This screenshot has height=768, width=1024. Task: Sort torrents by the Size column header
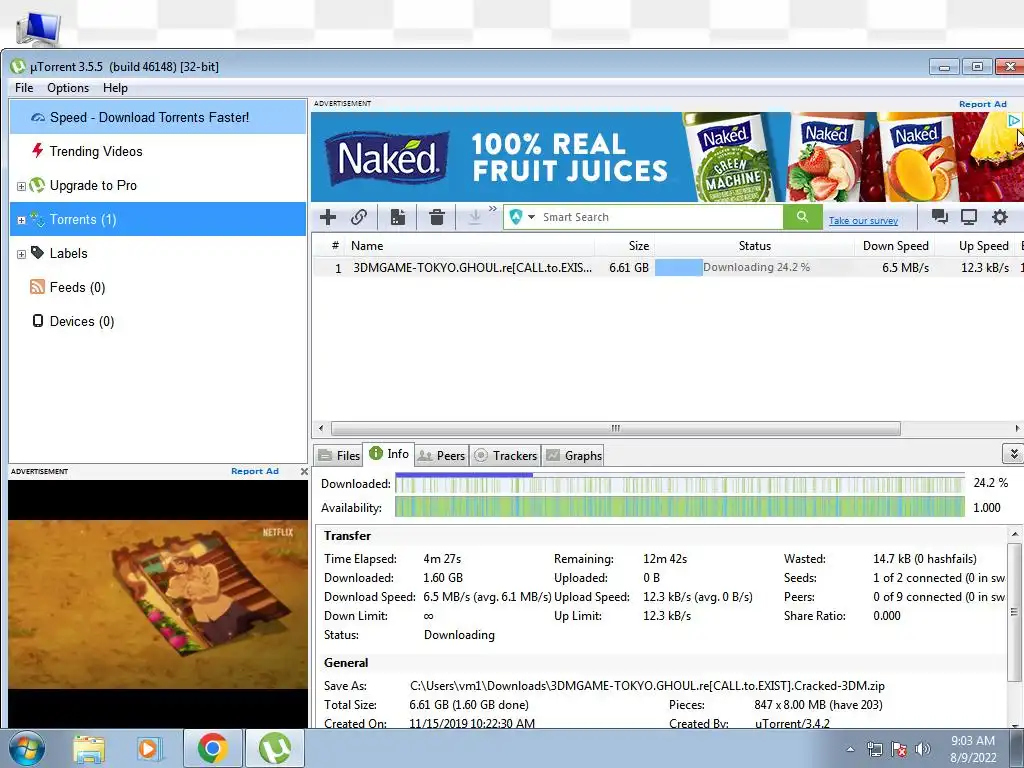point(624,246)
